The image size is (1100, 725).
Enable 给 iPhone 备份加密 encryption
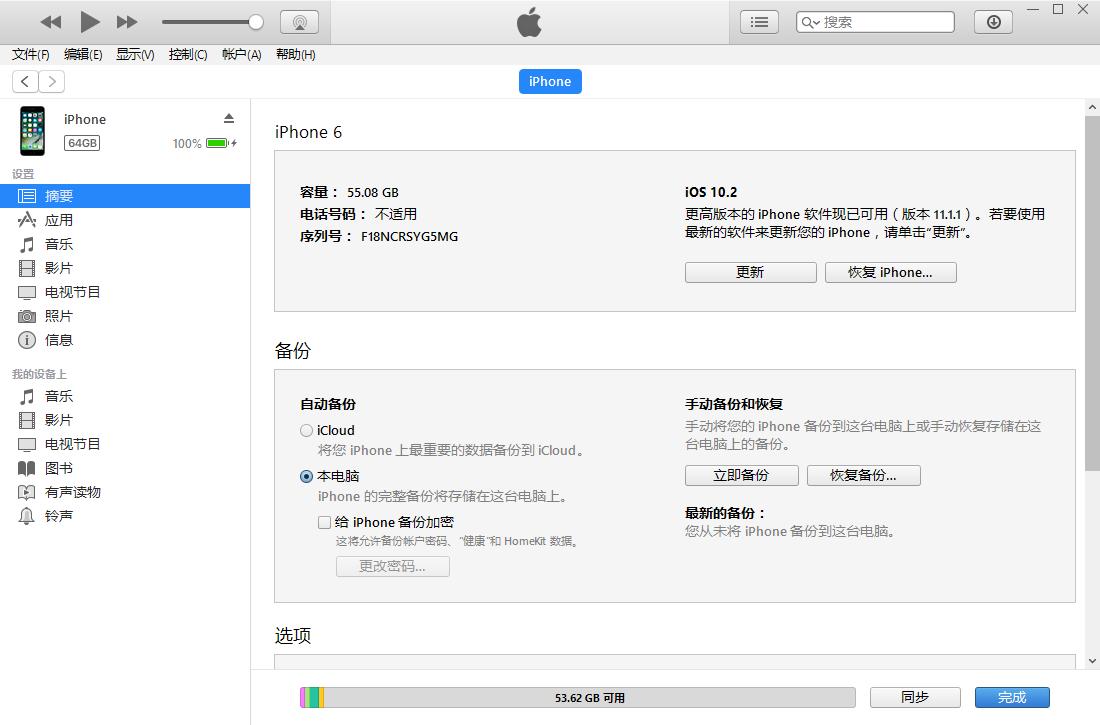point(324,522)
